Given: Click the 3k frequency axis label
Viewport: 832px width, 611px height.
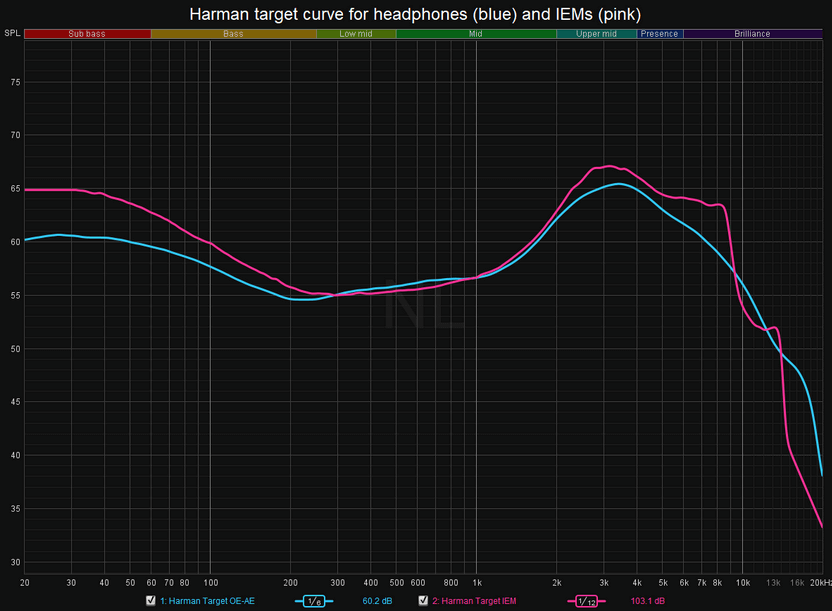Looking at the screenshot, I should pos(604,582).
